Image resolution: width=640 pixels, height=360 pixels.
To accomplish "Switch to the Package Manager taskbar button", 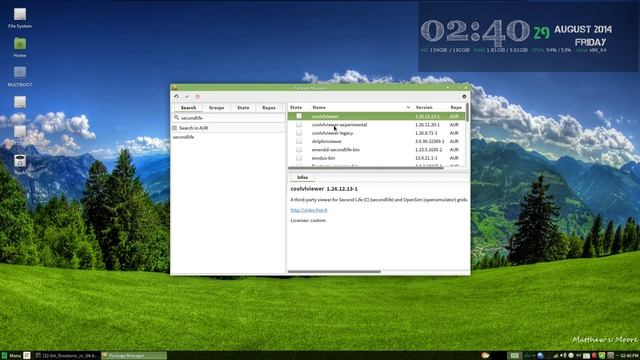I will 134,356.
